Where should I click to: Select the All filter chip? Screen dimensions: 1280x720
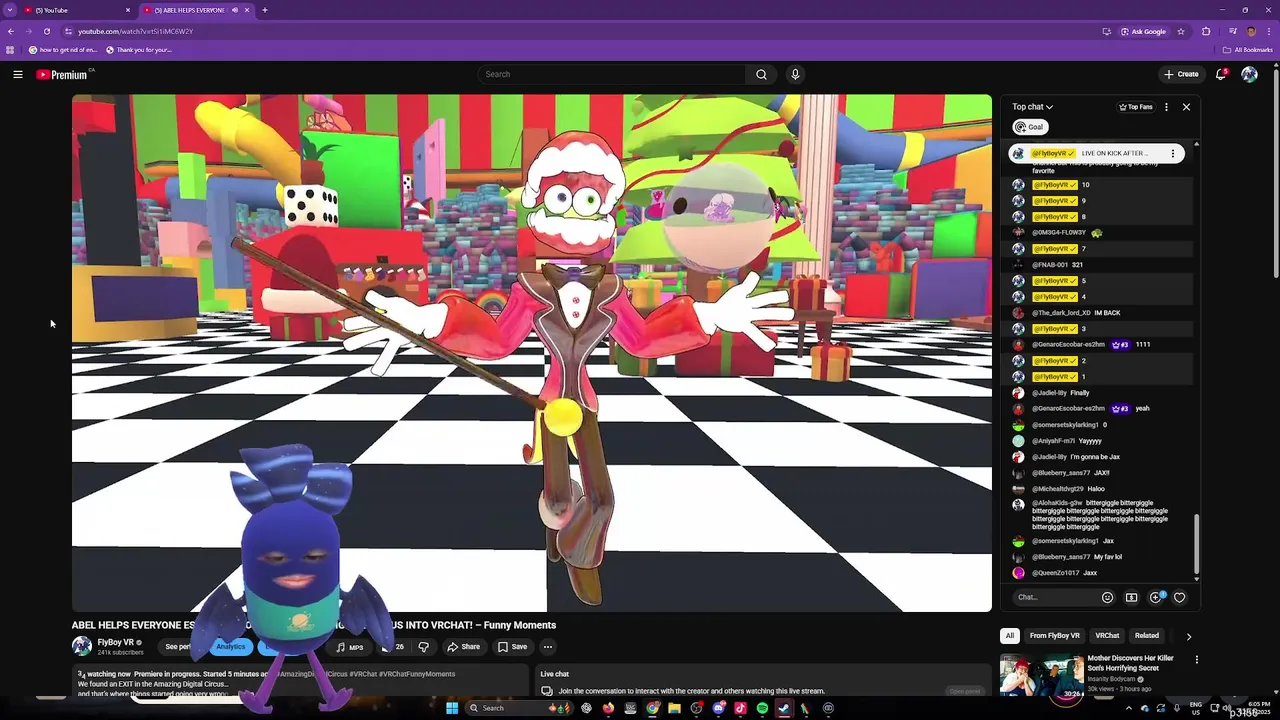tap(1010, 636)
